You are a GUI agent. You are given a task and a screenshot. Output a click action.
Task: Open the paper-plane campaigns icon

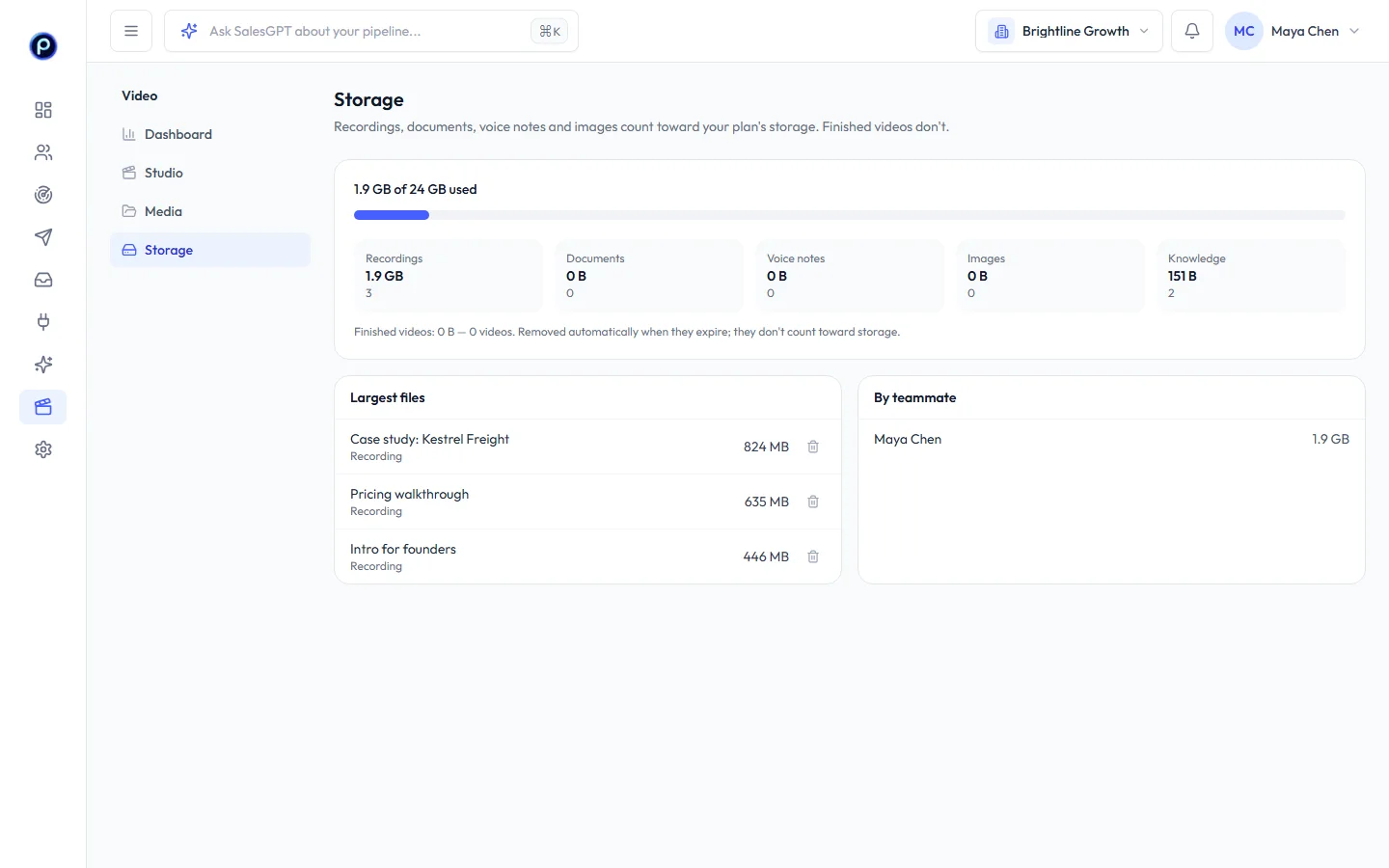[x=43, y=237]
